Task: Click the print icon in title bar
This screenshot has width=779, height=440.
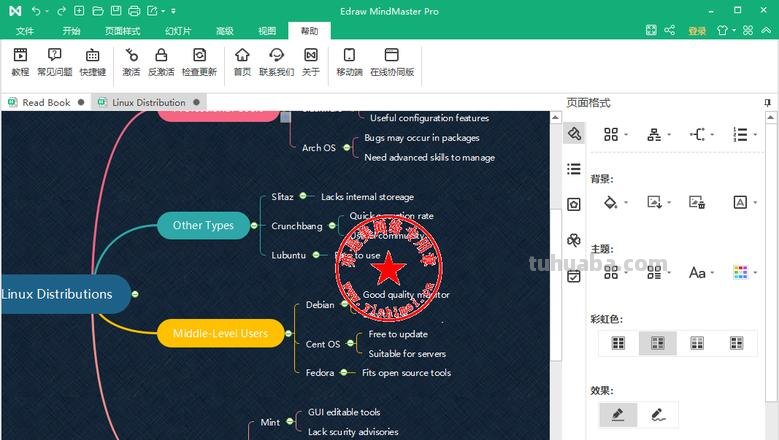Action: coord(134,10)
